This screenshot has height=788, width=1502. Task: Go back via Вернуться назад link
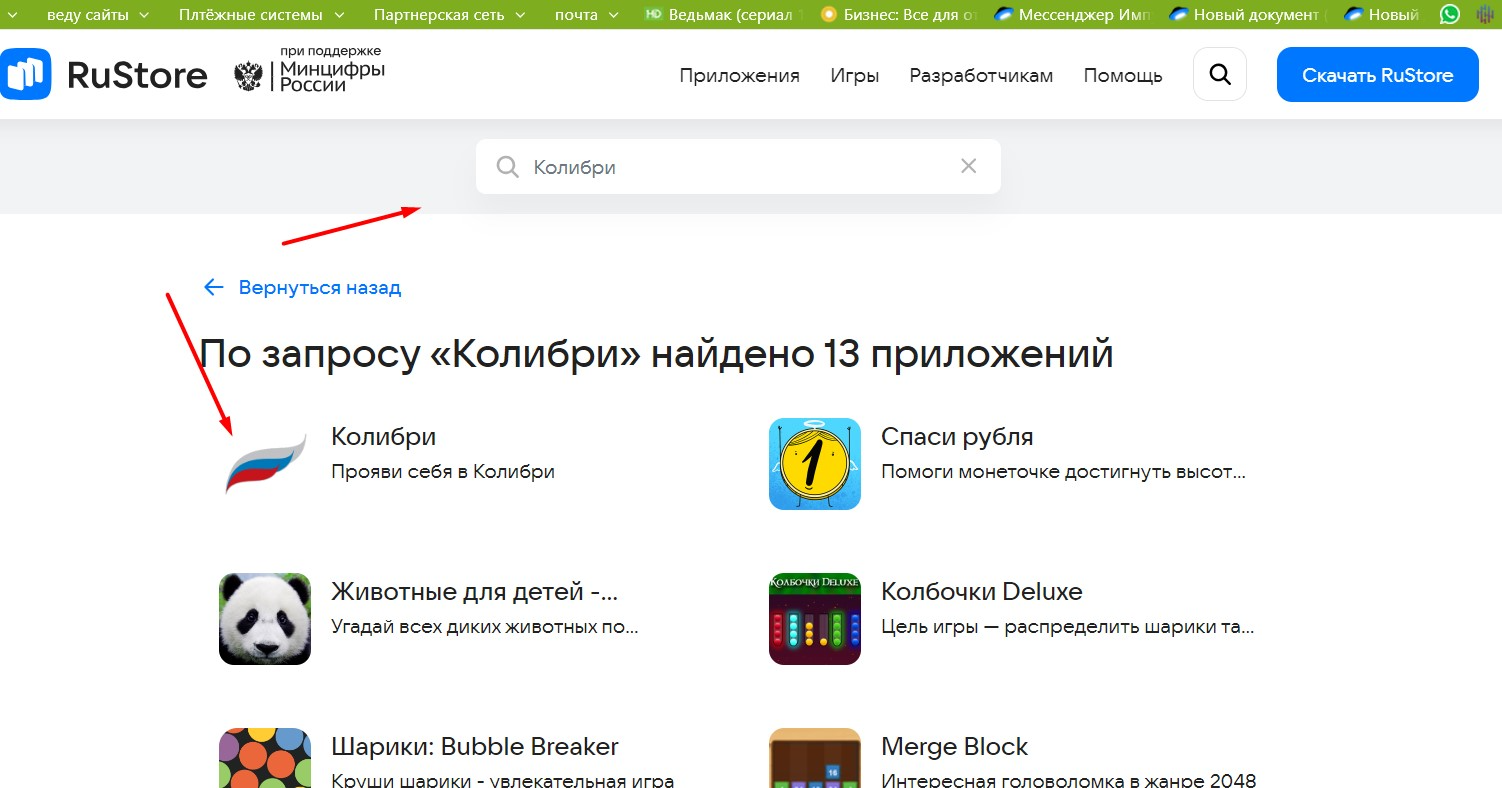pyautogui.click(x=319, y=288)
